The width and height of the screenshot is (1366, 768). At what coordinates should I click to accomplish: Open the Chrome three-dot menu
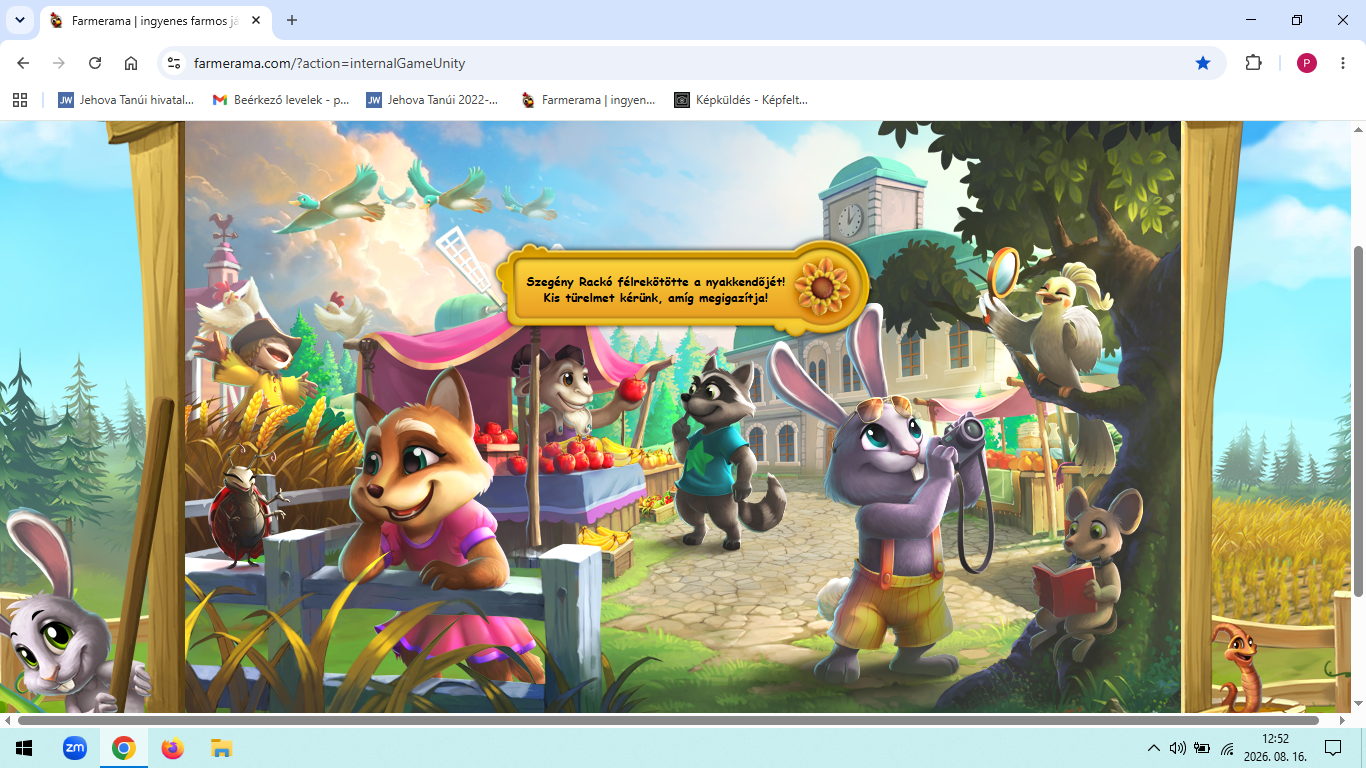pos(1343,63)
